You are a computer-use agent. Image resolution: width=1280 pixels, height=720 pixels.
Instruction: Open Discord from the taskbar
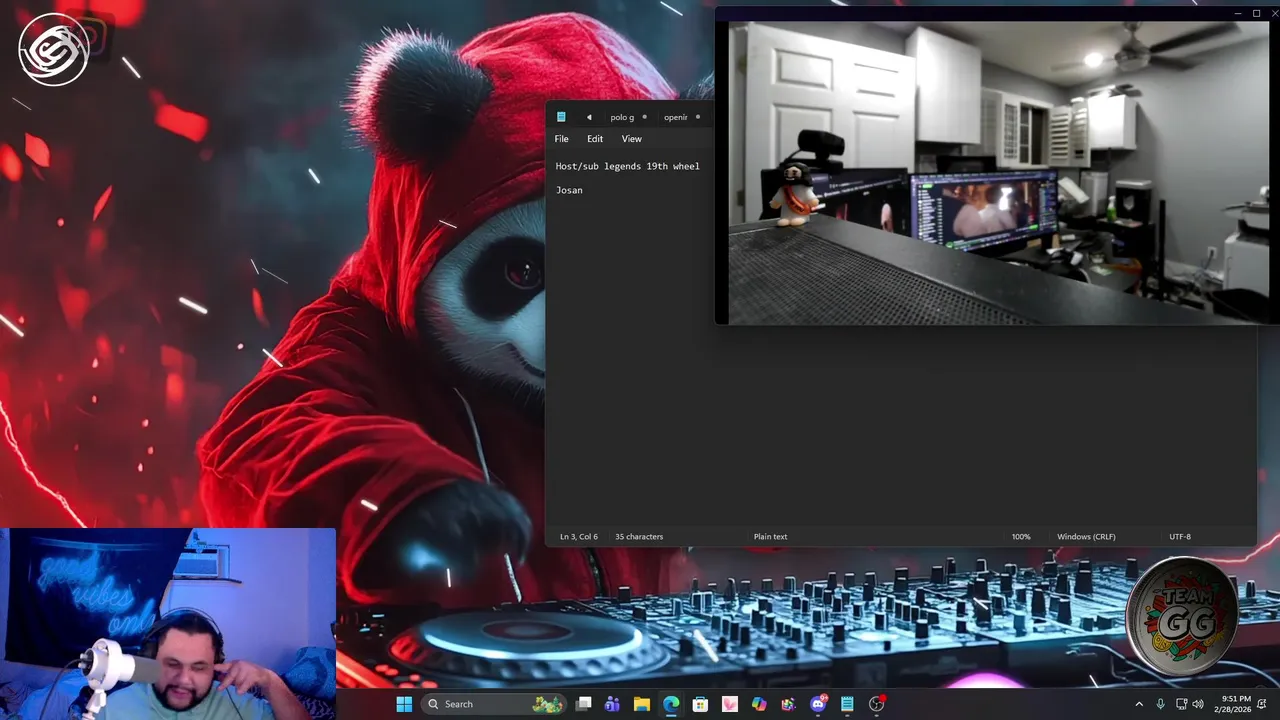coord(818,704)
